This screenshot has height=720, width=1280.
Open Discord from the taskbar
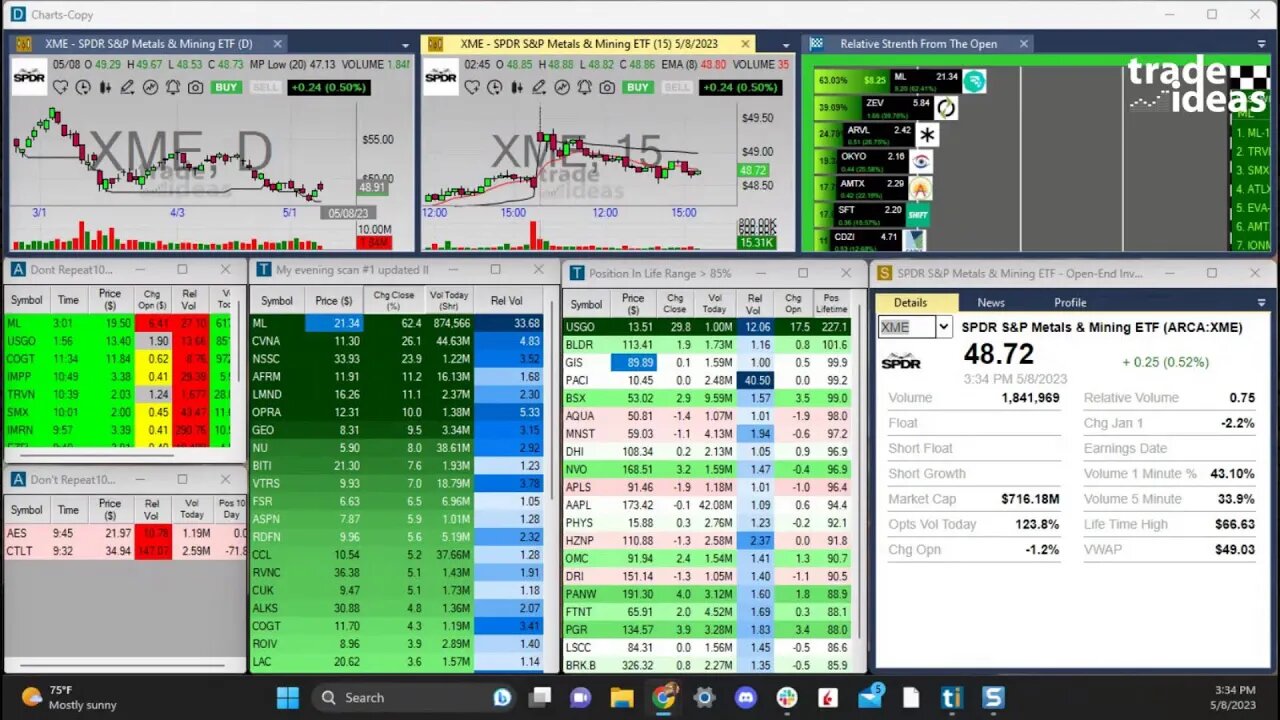(x=745, y=697)
